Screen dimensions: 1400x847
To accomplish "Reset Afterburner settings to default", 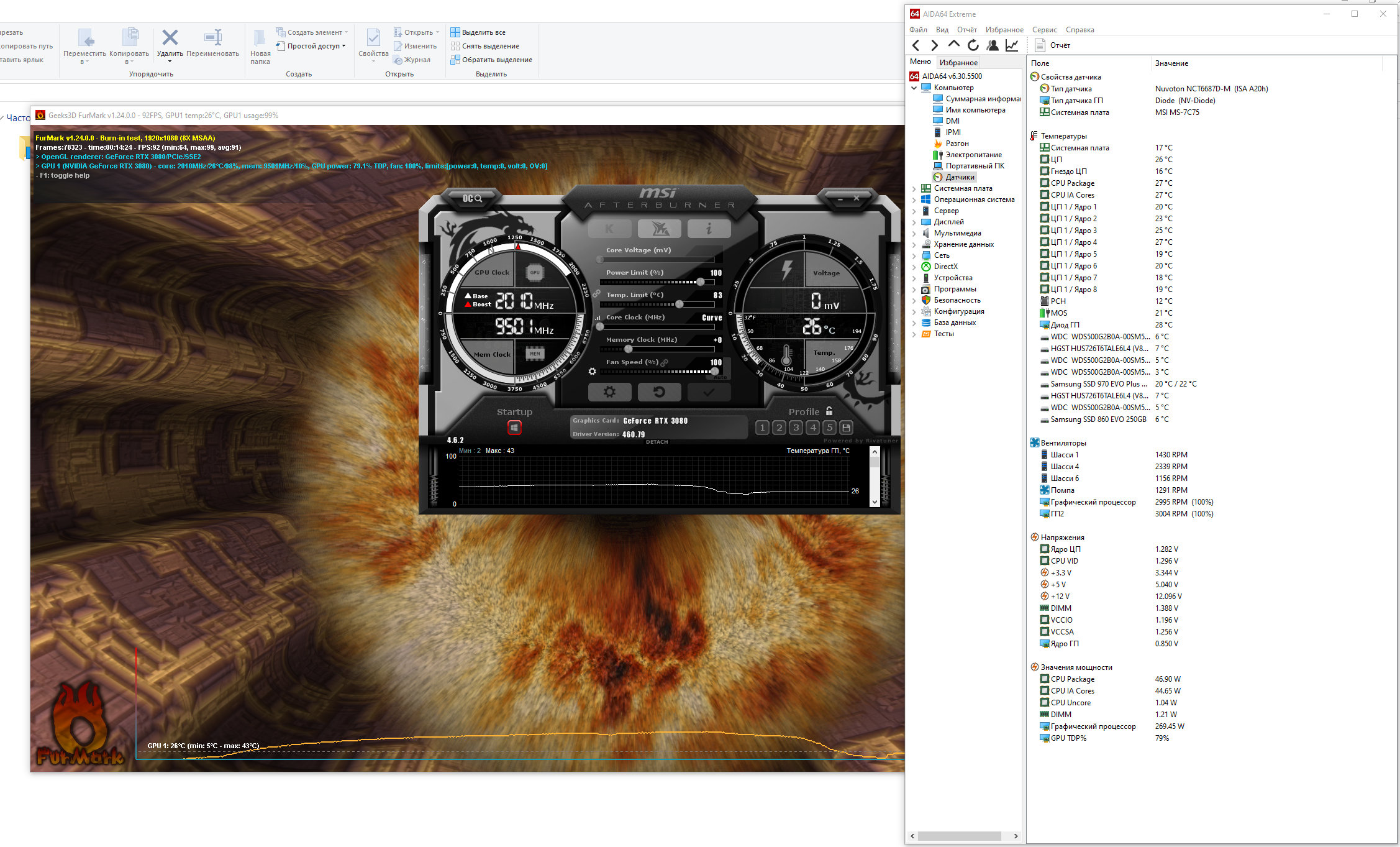I will (659, 392).
